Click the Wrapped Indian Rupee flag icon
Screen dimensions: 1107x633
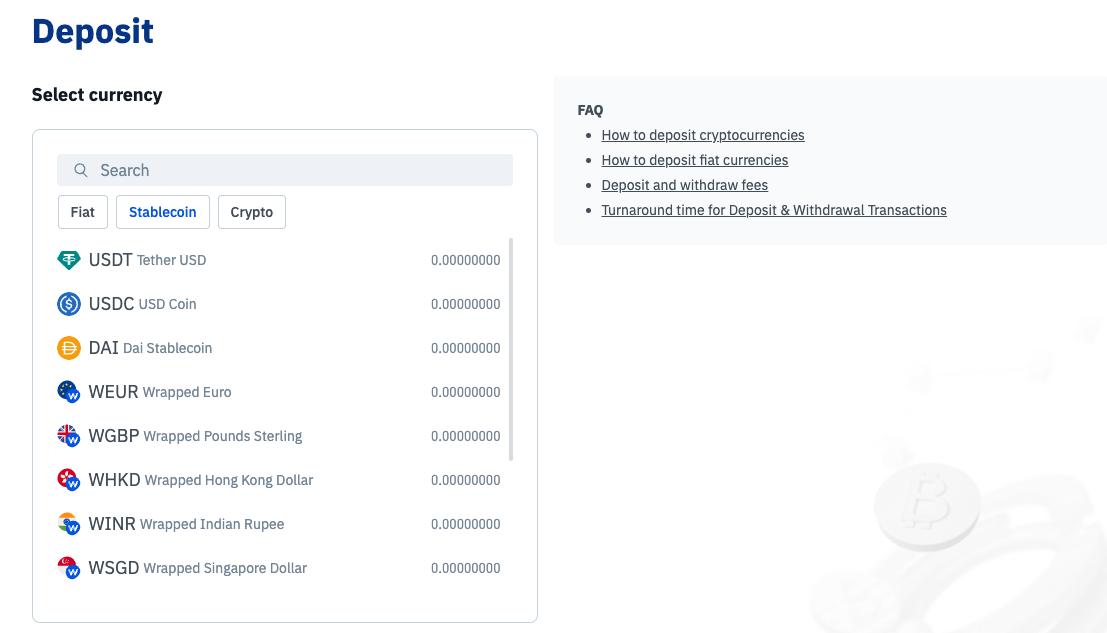coord(68,524)
